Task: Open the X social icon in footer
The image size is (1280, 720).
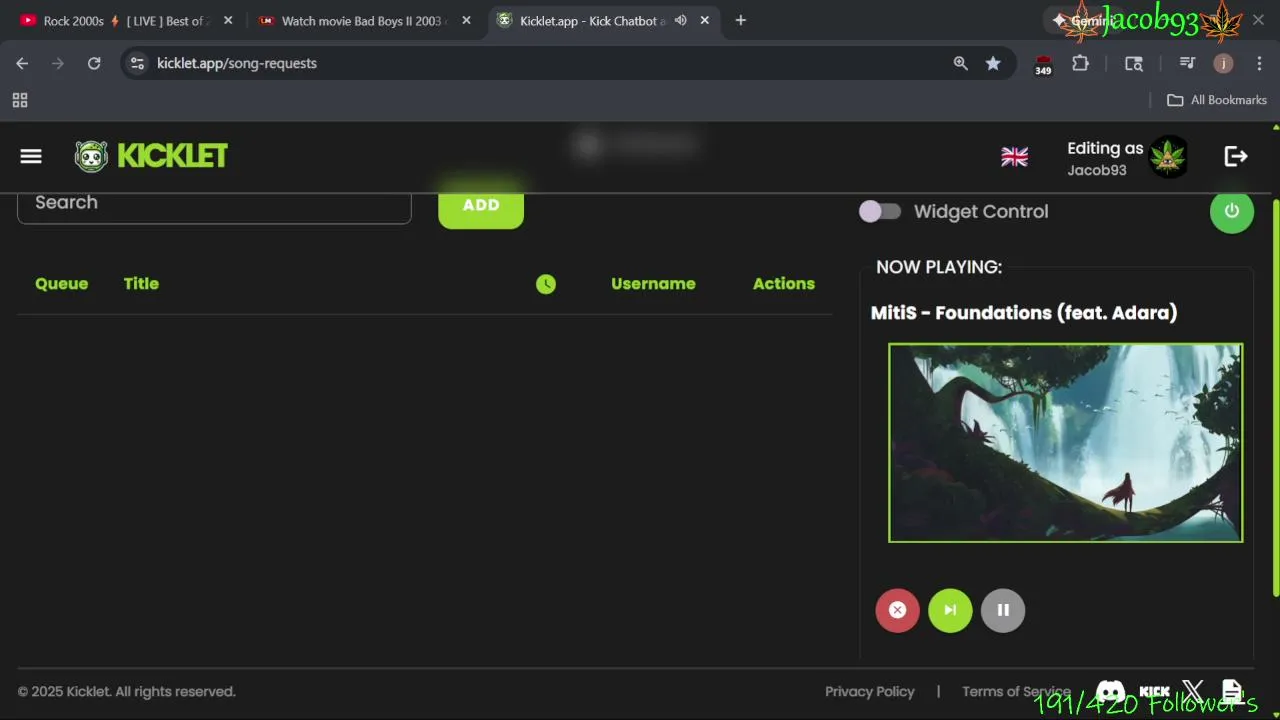Action: click(1193, 692)
